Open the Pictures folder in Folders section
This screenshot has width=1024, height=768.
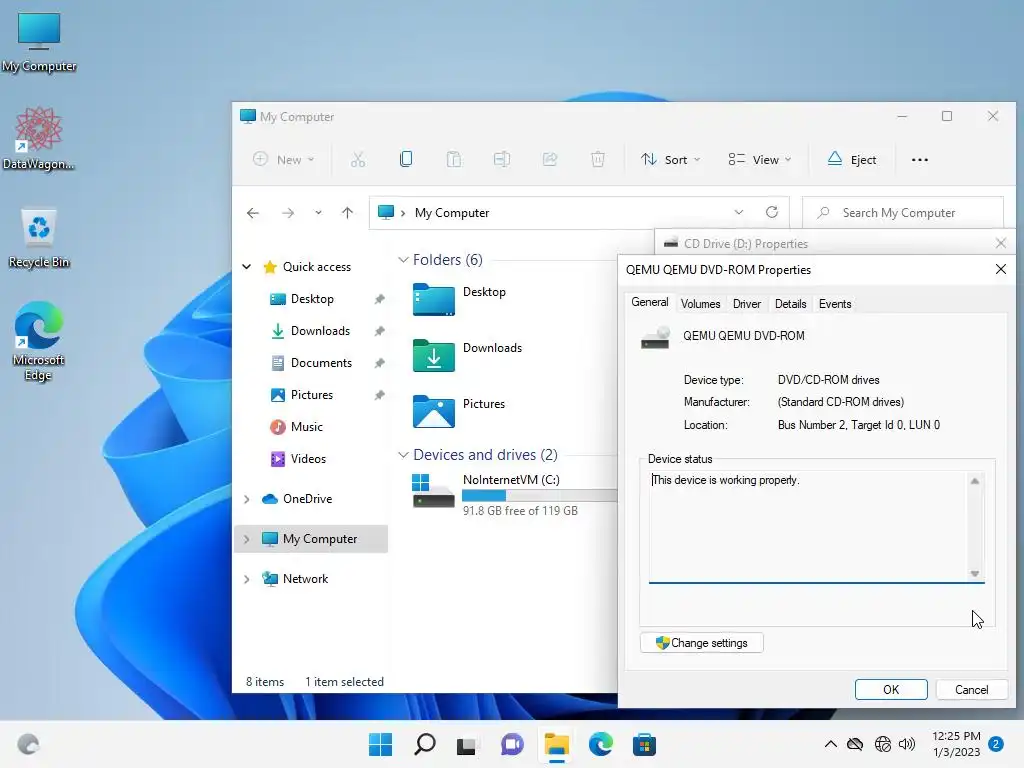coord(460,411)
